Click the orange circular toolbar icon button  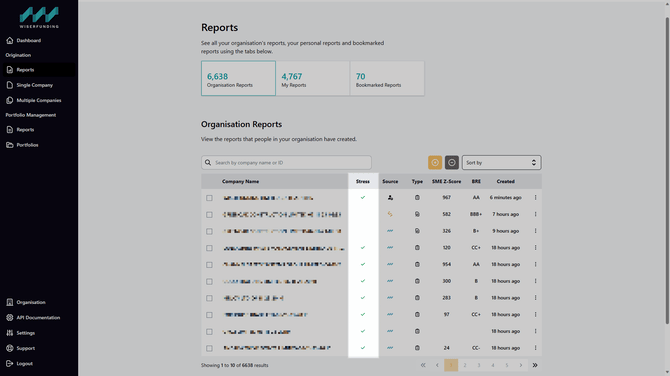click(435, 162)
